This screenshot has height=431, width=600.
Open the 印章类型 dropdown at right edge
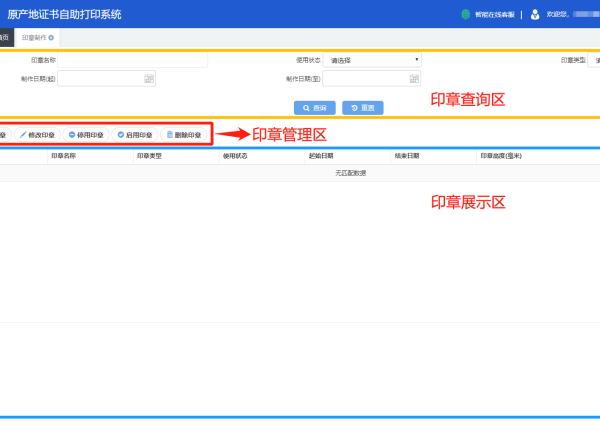click(x=594, y=60)
